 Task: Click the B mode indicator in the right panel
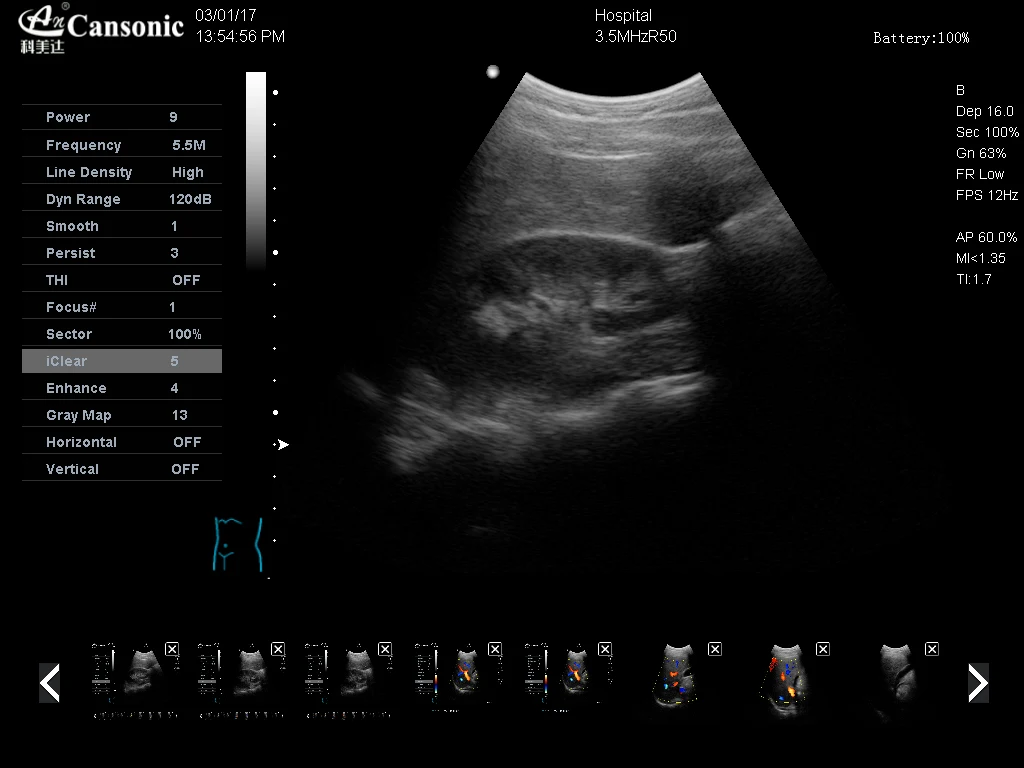pos(960,90)
